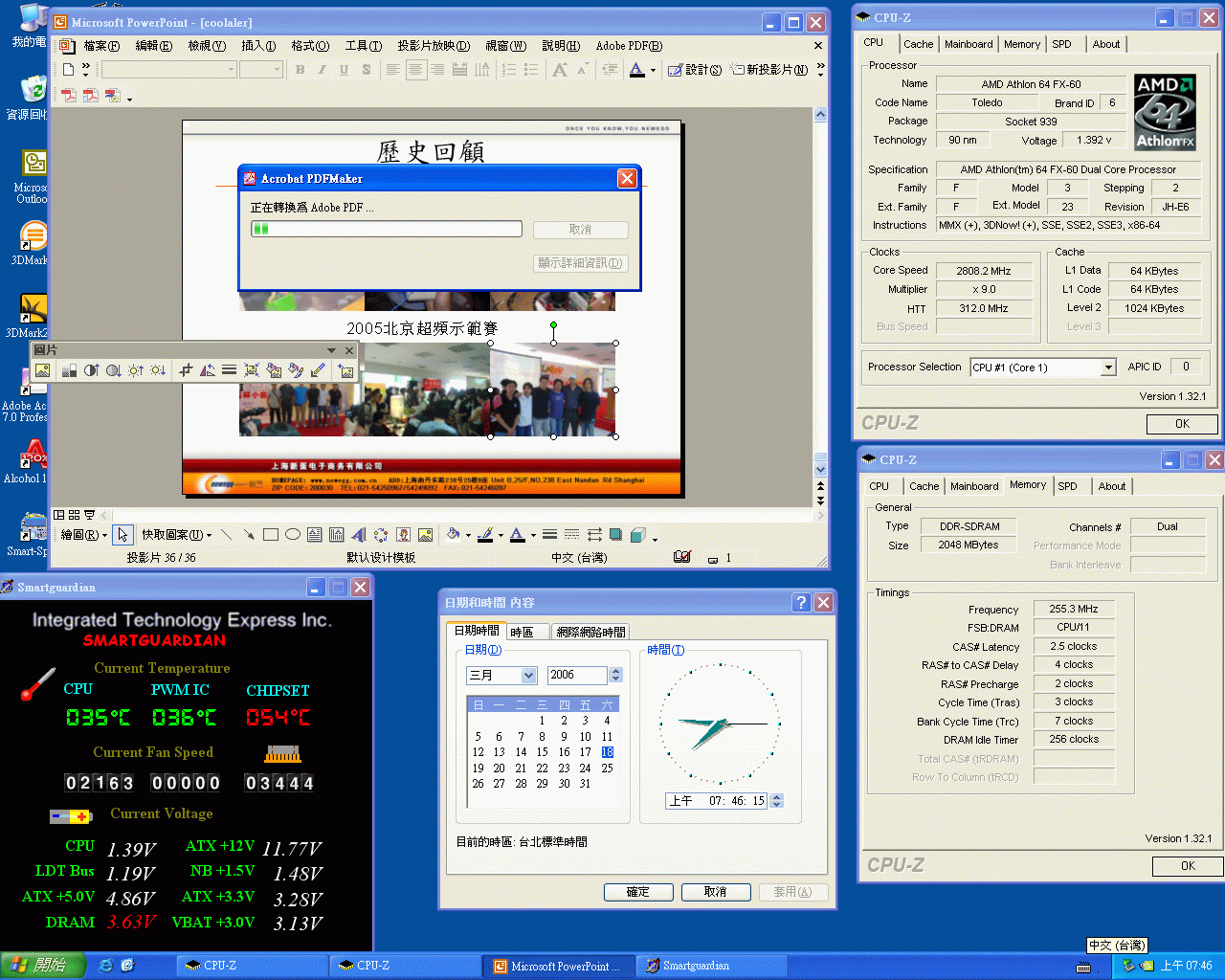
Task: Open the Fill Color dropdown arrow
Action: 468,536
